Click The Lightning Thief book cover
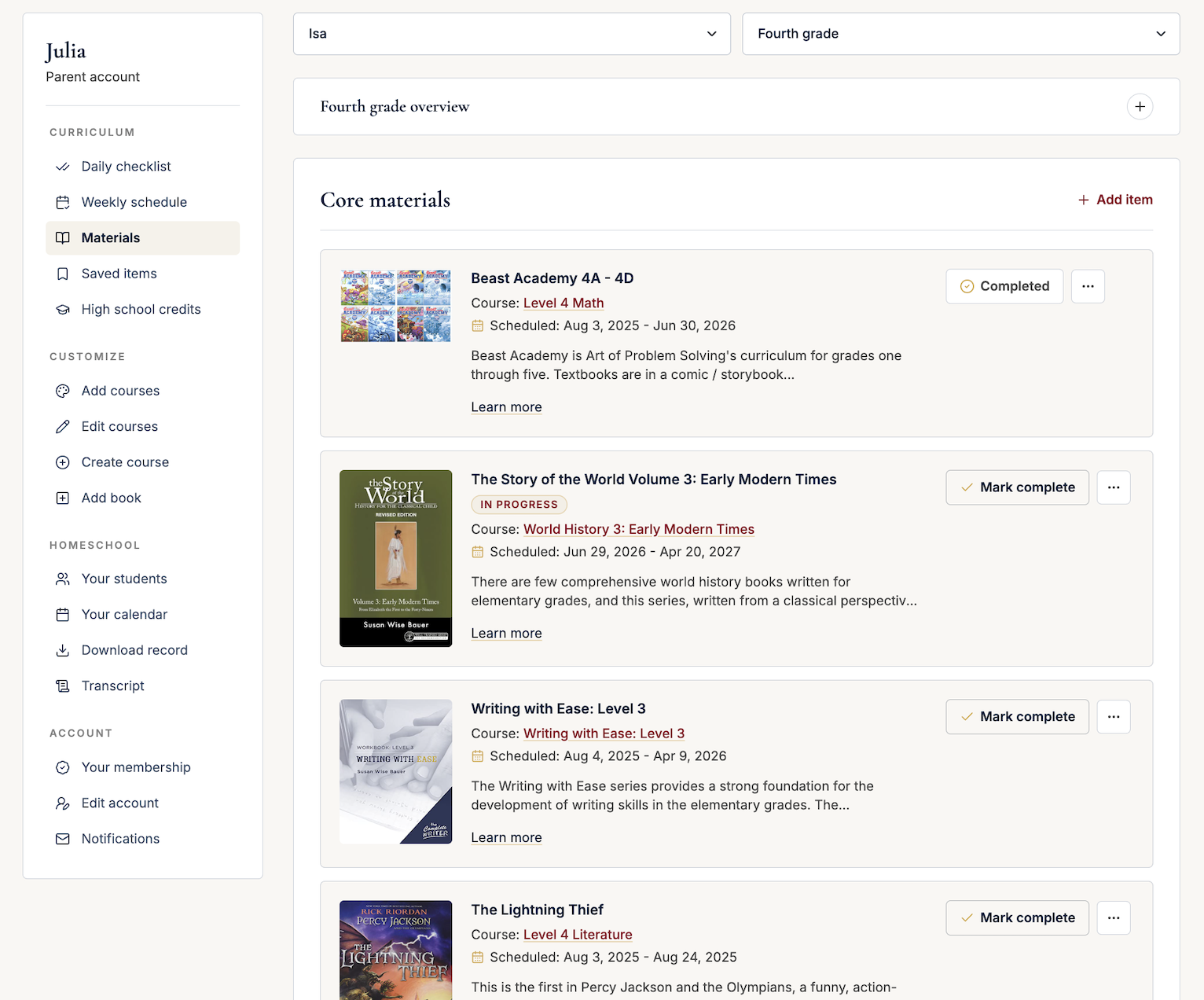1204x1000 pixels. pyautogui.click(x=396, y=950)
